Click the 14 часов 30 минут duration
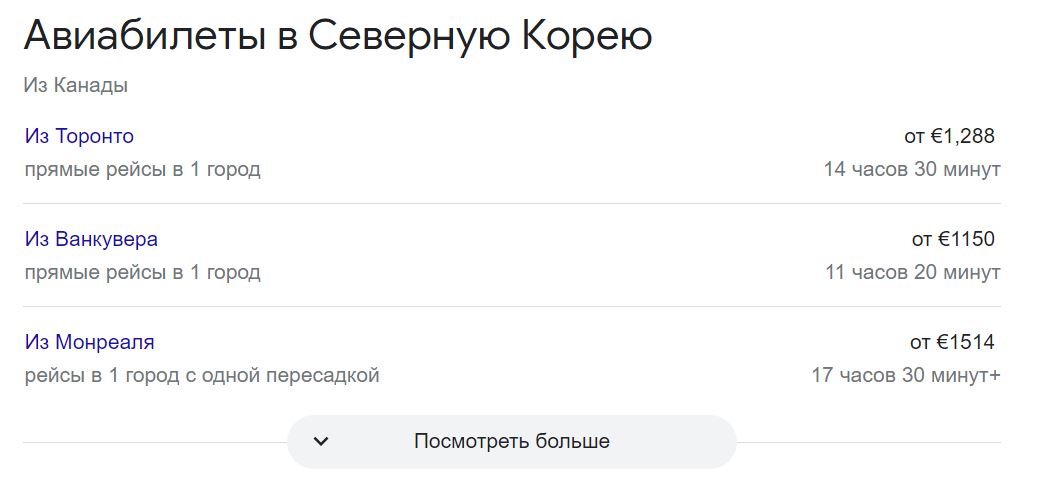The width and height of the screenshot is (1038, 499). pos(912,169)
